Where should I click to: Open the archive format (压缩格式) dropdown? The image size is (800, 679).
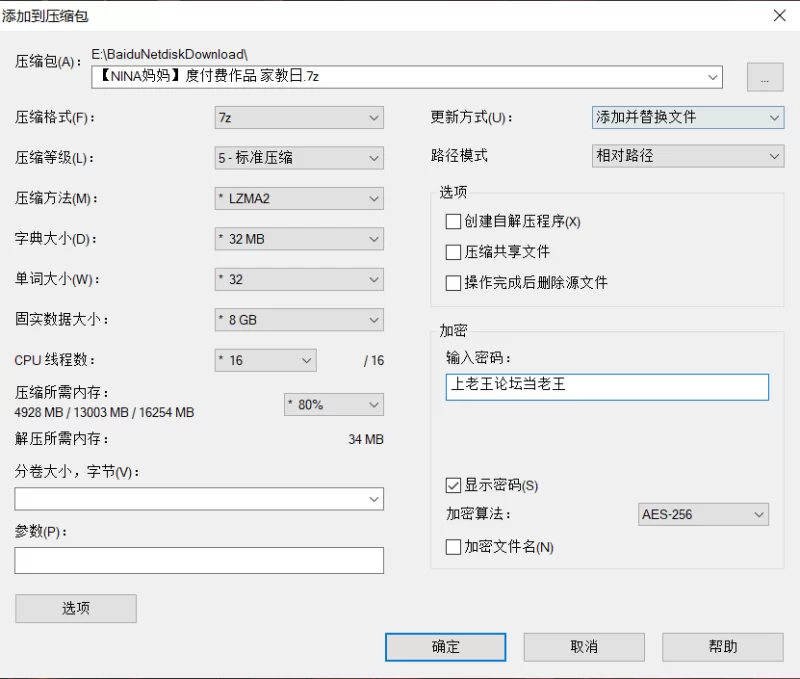pyautogui.click(x=299, y=117)
